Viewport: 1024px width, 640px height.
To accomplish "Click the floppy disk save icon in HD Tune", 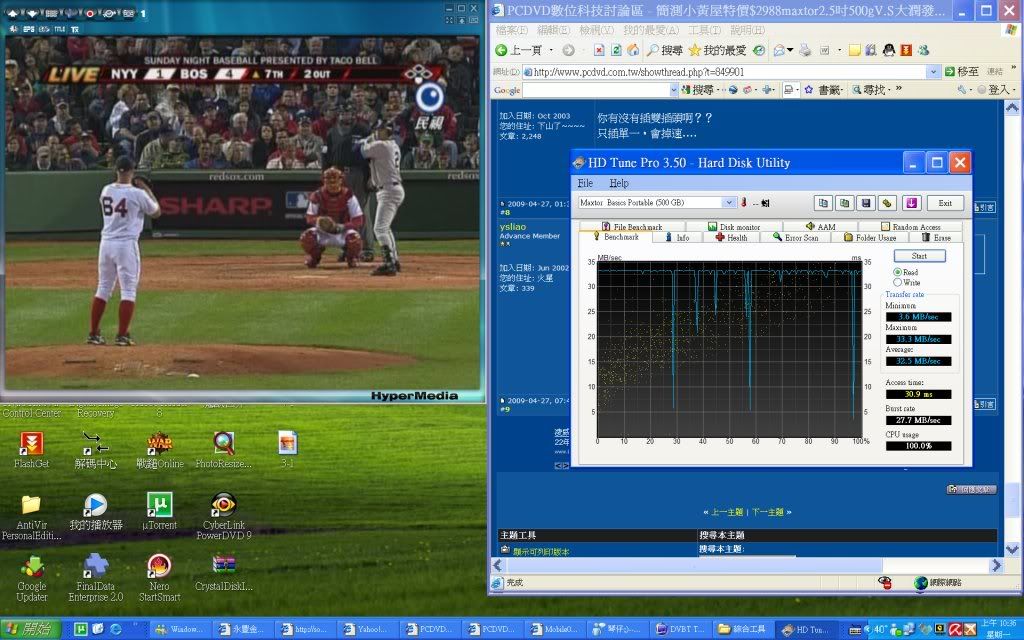I will point(866,203).
